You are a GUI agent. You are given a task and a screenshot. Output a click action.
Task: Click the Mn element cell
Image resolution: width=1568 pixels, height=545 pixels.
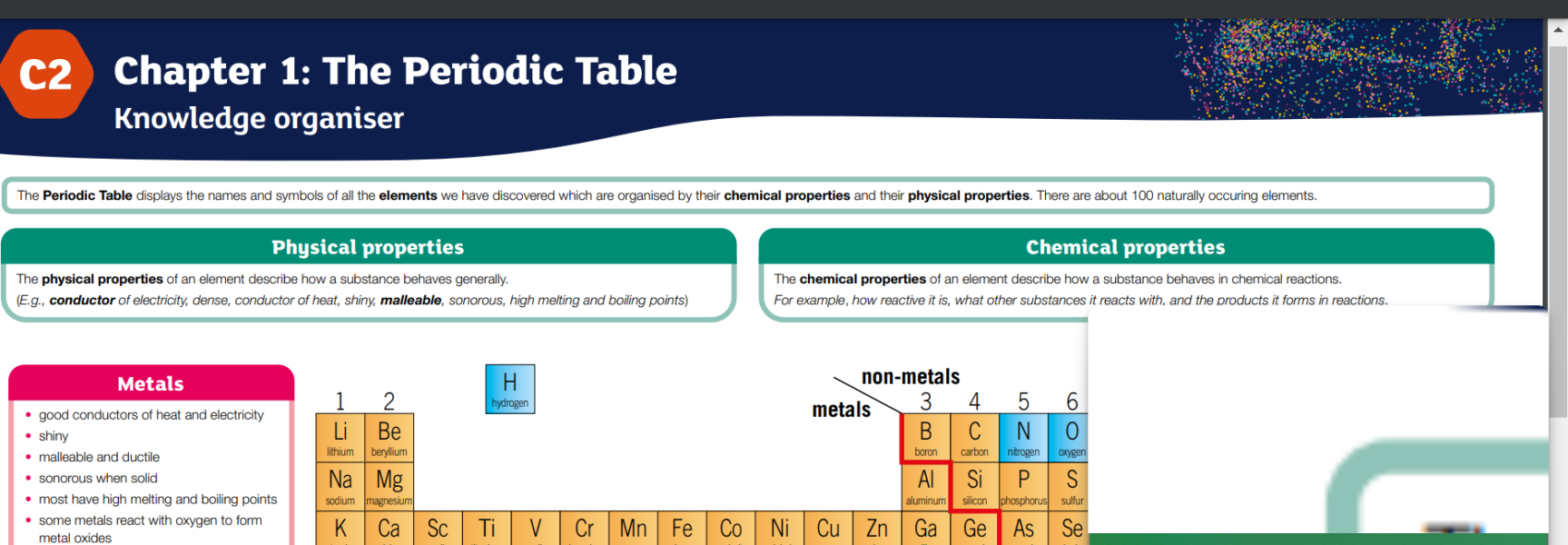click(633, 528)
